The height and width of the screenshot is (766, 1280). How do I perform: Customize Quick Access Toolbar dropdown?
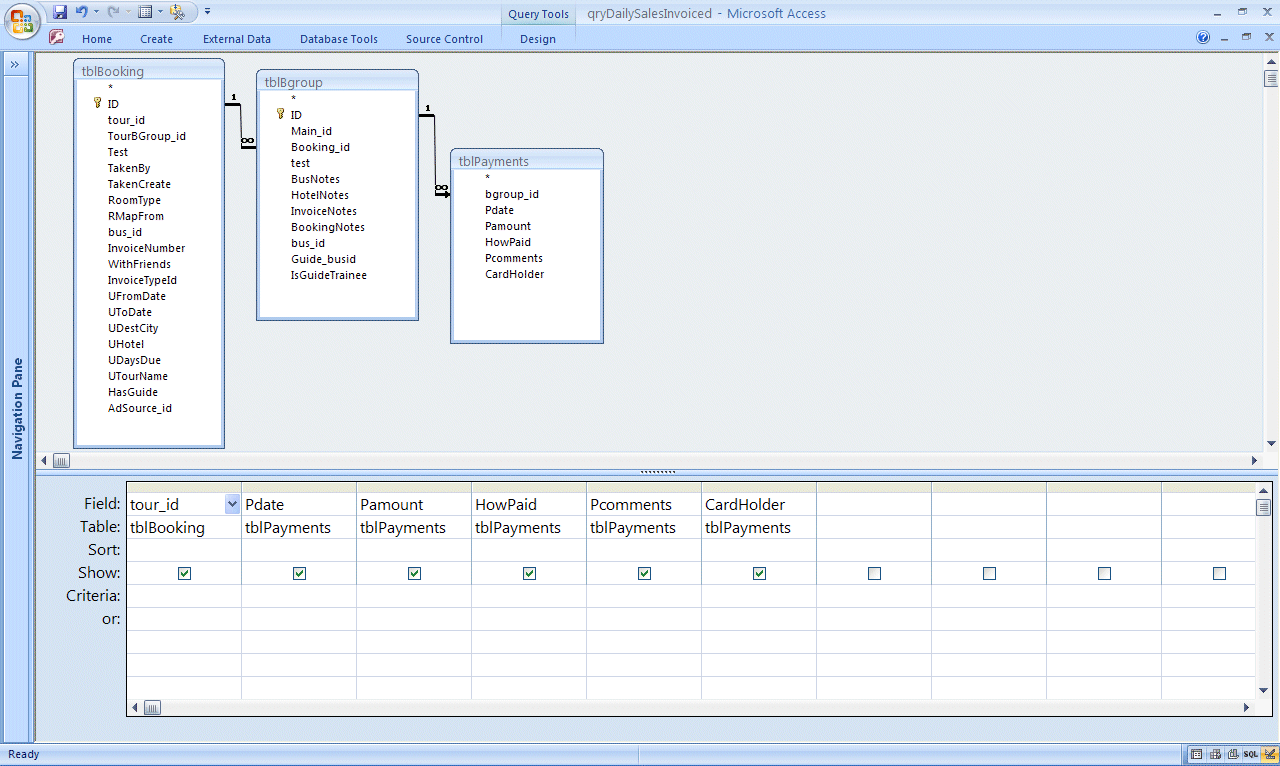(x=207, y=12)
